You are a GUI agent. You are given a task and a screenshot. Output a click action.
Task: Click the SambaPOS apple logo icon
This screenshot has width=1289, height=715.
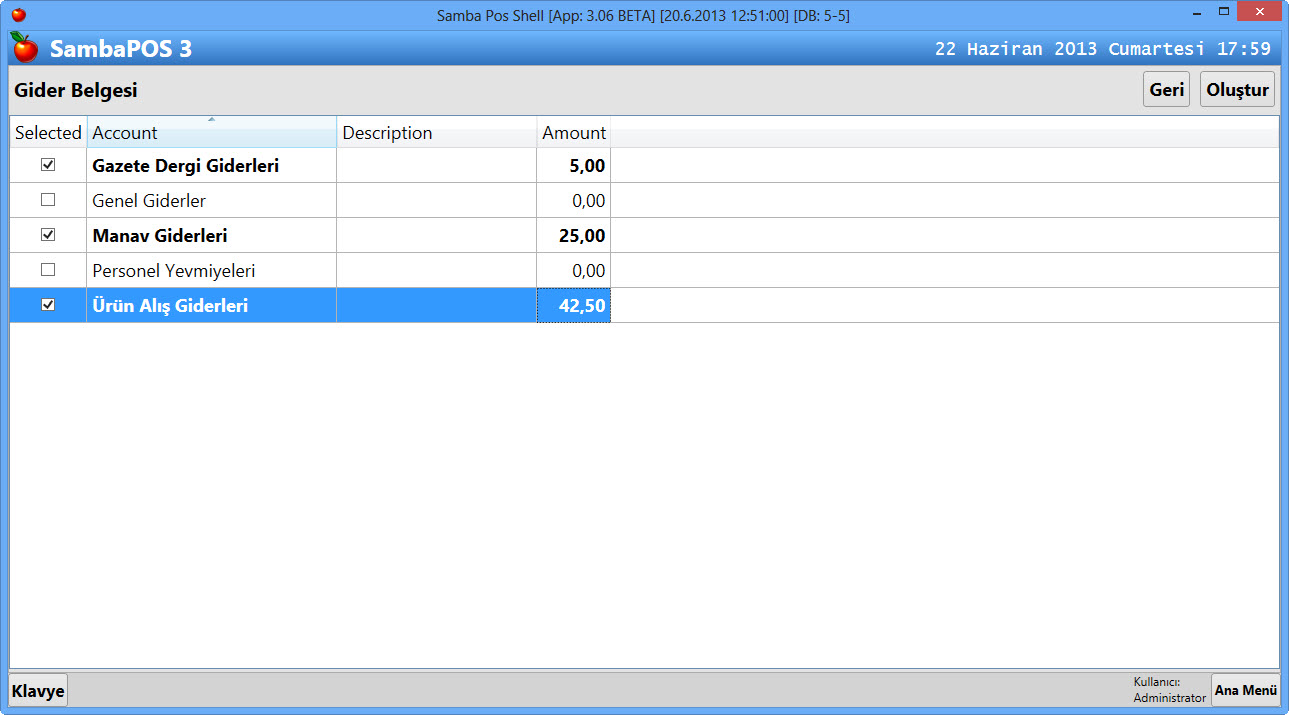pos(24,47)
